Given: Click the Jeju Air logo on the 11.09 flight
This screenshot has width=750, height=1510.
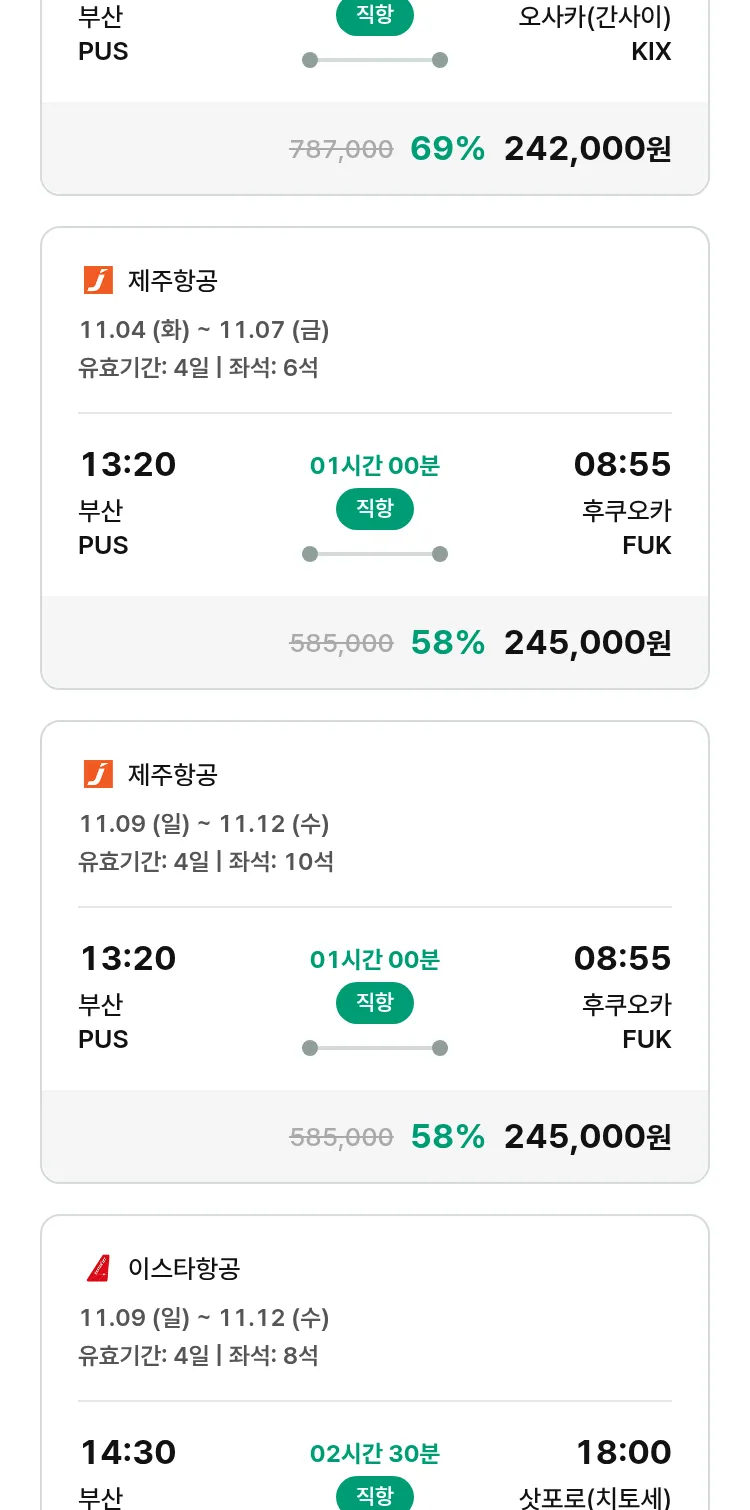Looking at the screenshot, I should (98, 774).
